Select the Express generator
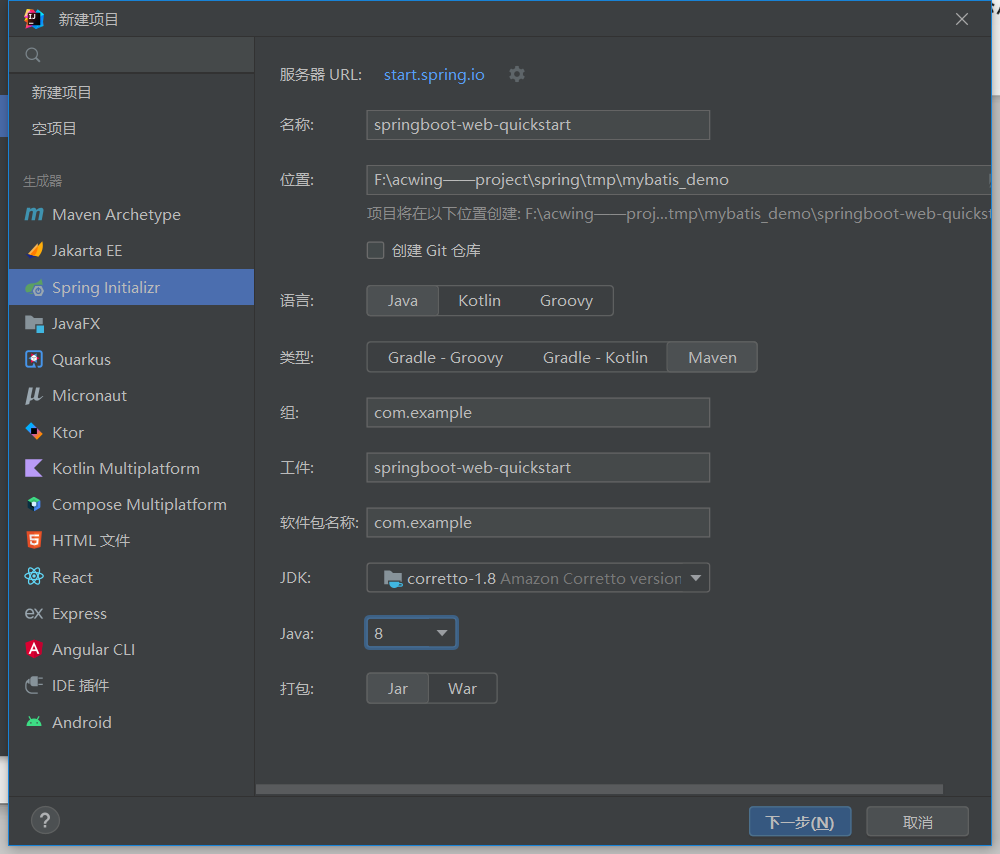Viewport: 1000px width, 854px height. [x=132, y=614]
